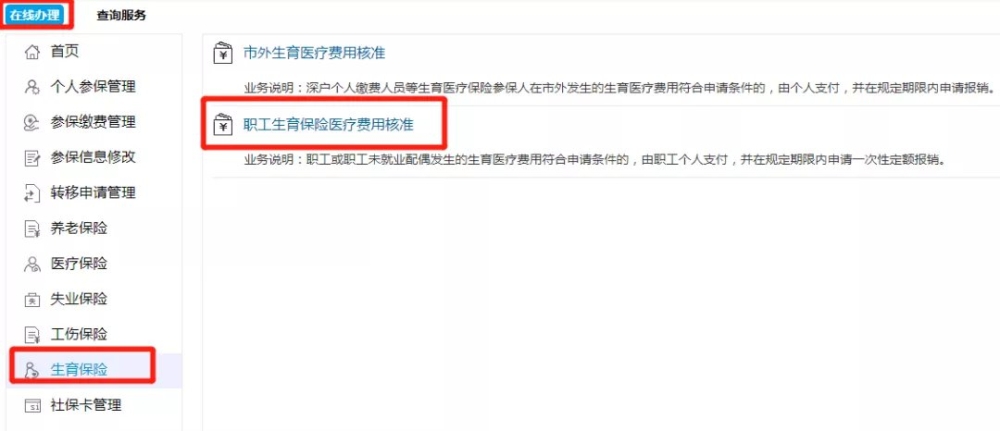This screenshot has height=431, width=1000.
Task: Click the transfer icon for 转移申请管理
Action: click(x=32, y=193)
